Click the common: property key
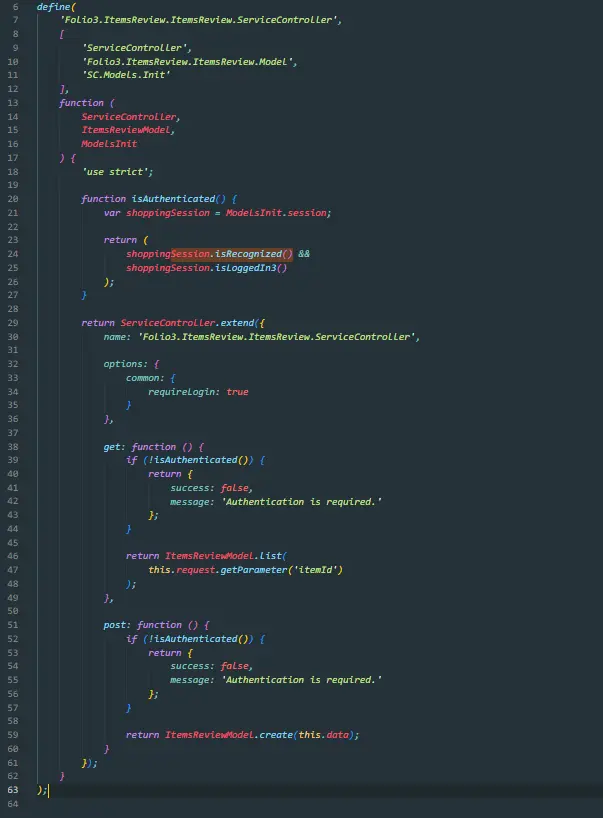The width and height of the screenshot is (603, 818). click(145, 378)
